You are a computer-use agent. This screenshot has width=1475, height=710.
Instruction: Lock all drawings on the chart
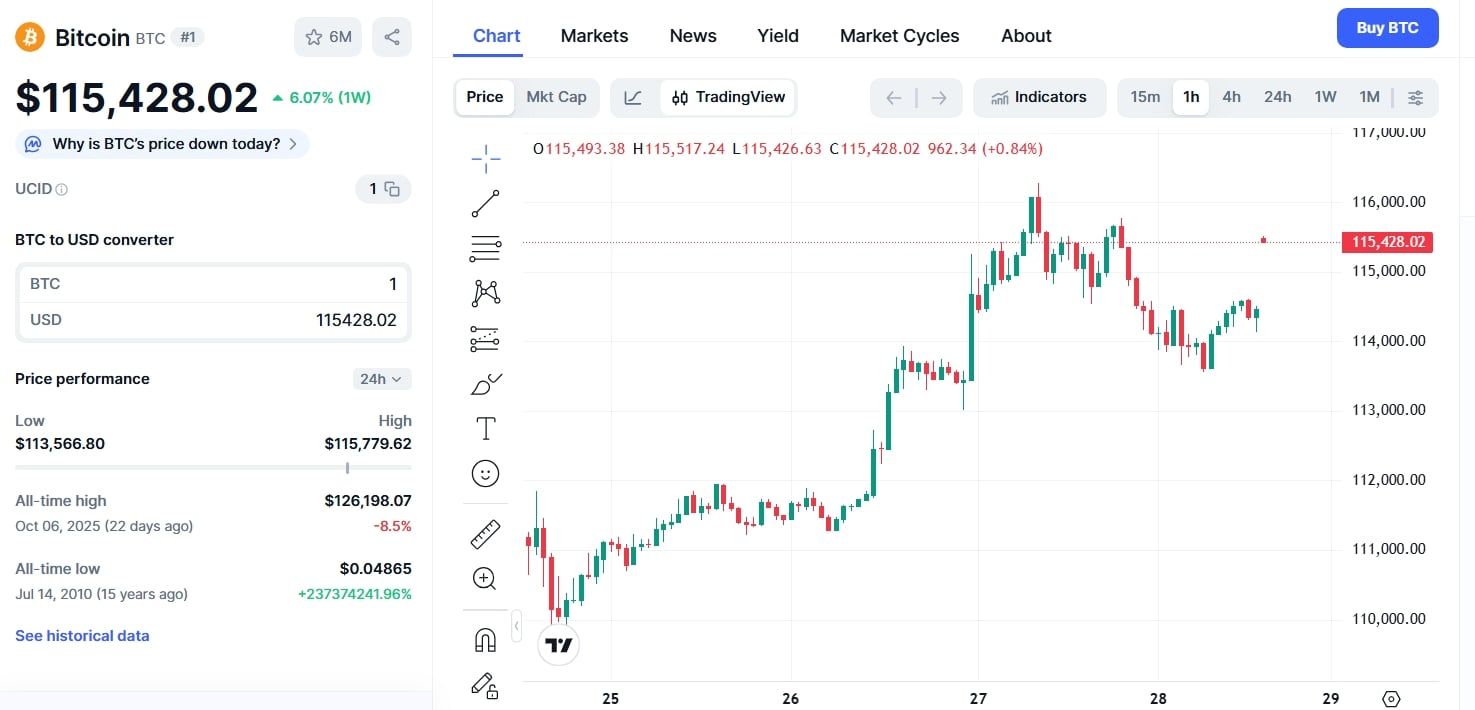pyautogui.click(x=485, y=686)
